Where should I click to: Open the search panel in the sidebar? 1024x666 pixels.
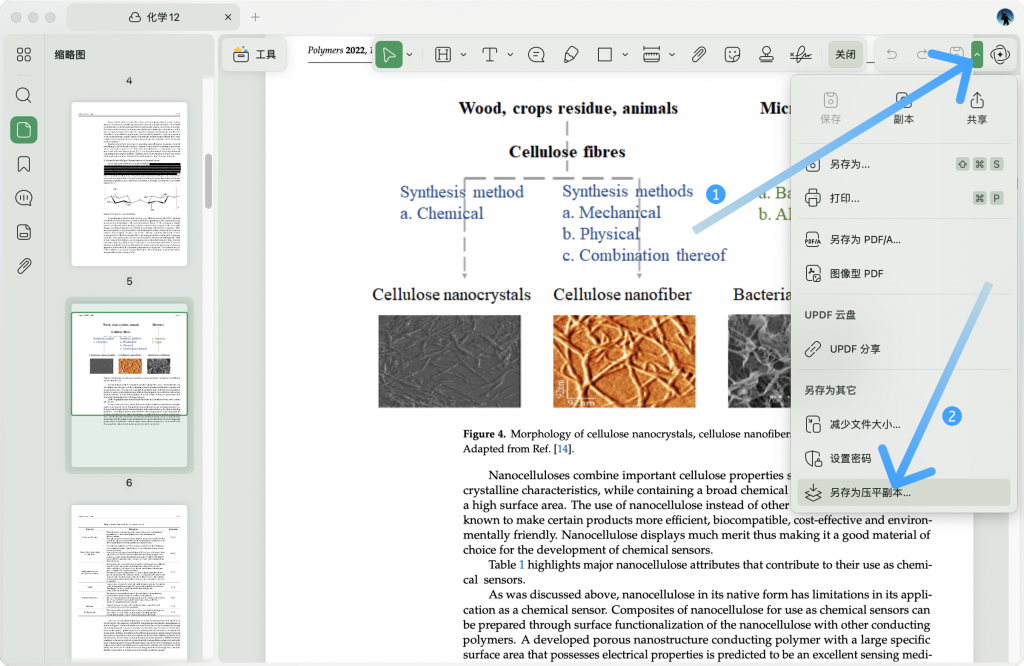(24, 95)
